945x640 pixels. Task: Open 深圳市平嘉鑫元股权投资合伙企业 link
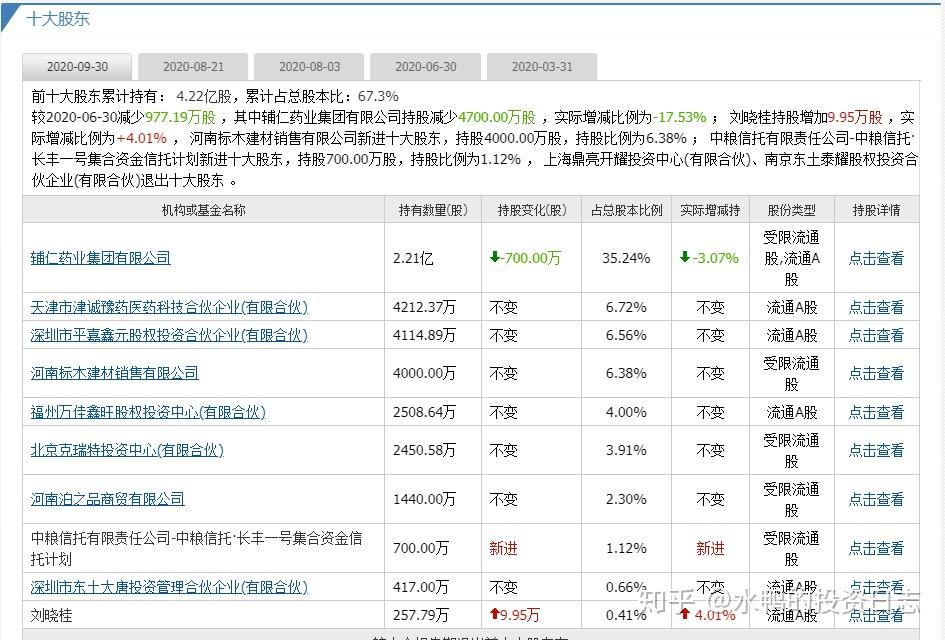(169, 335)
